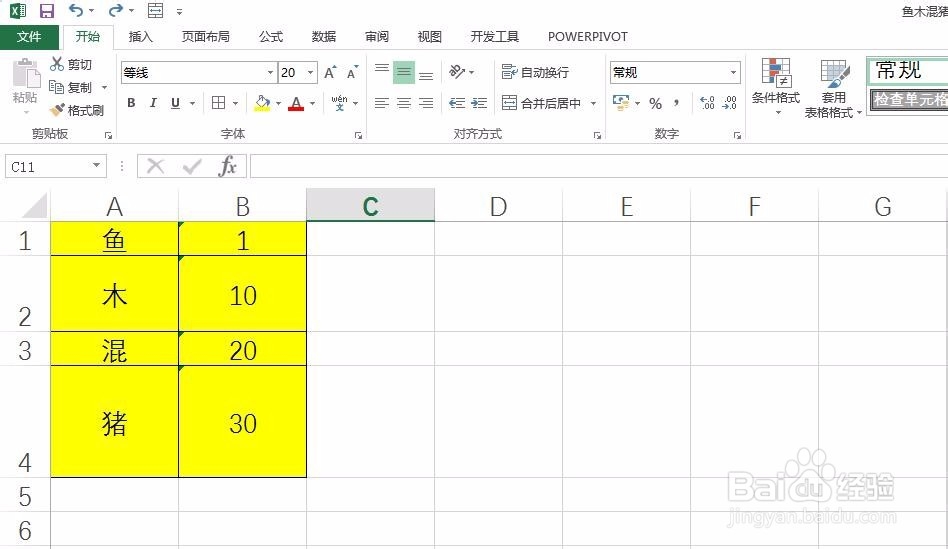Switch to the 插入 Insert tab
Viewport: 948px width, 549px height.
pos(140,37)
